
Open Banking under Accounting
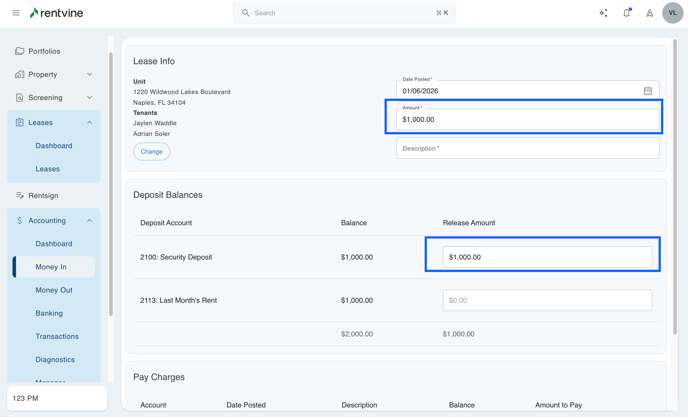coord(49,313)
